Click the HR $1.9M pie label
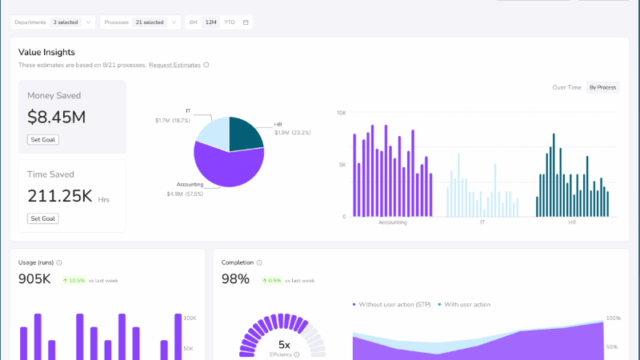Image resolution: width=640 pixels, height=360 pixels. click(x=293, y=129)
